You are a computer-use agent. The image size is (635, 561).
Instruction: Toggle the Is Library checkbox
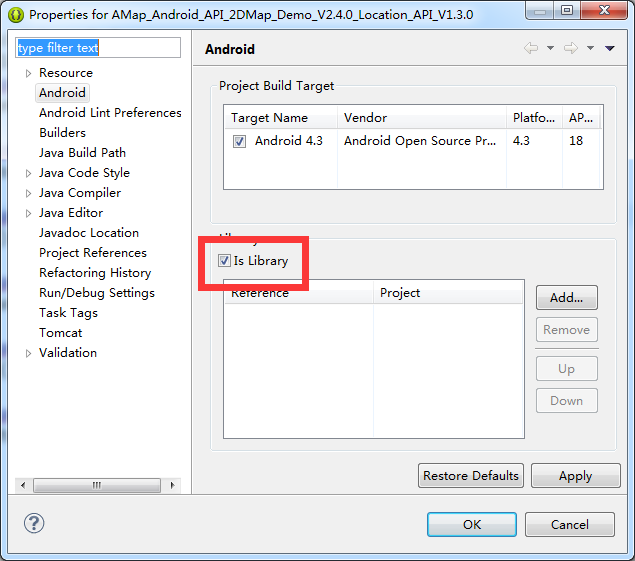pos(224,260)
